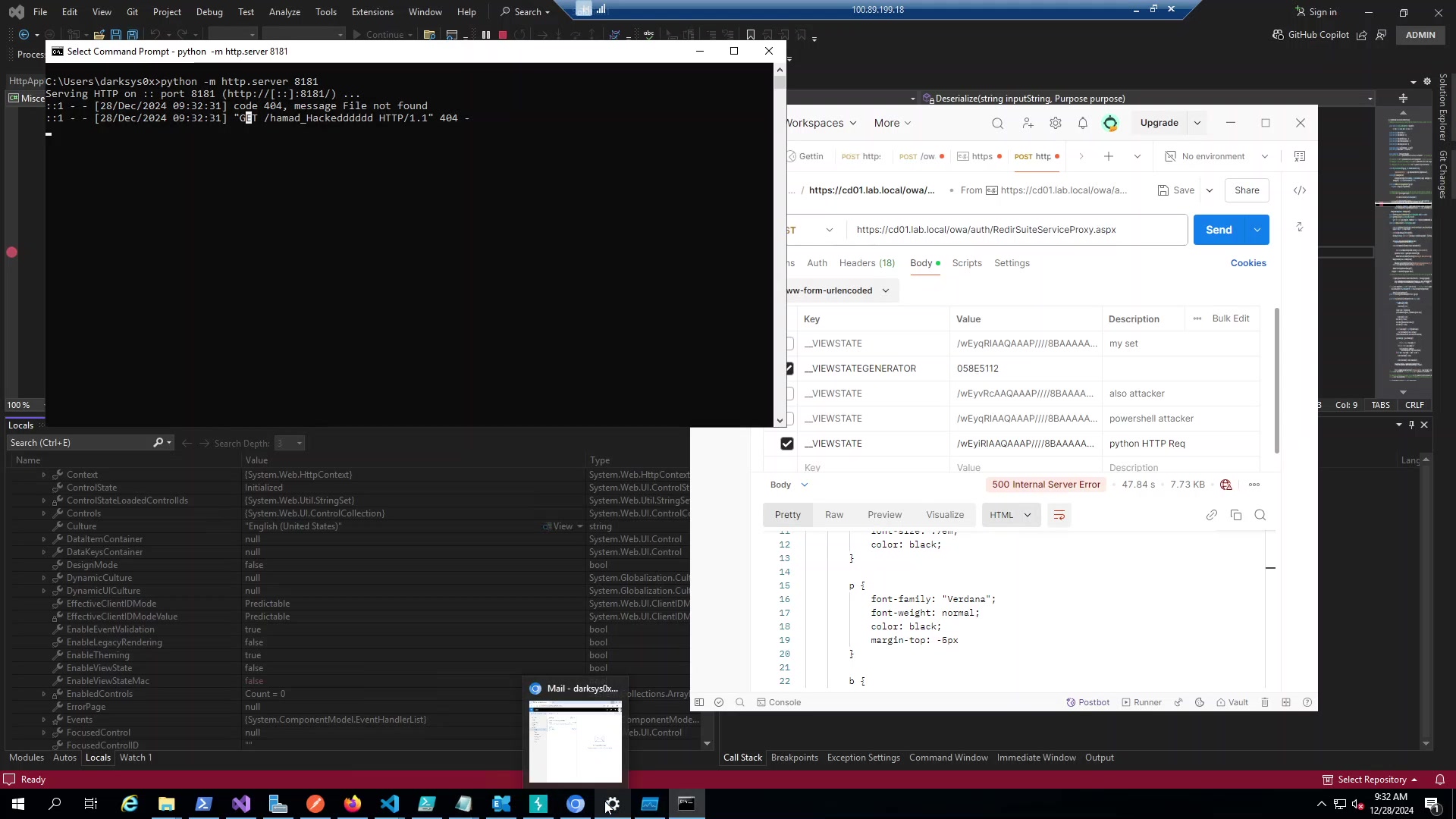1456x819 pixels.
Task: Open Postman Console in footer
Action: click(779, 702)
